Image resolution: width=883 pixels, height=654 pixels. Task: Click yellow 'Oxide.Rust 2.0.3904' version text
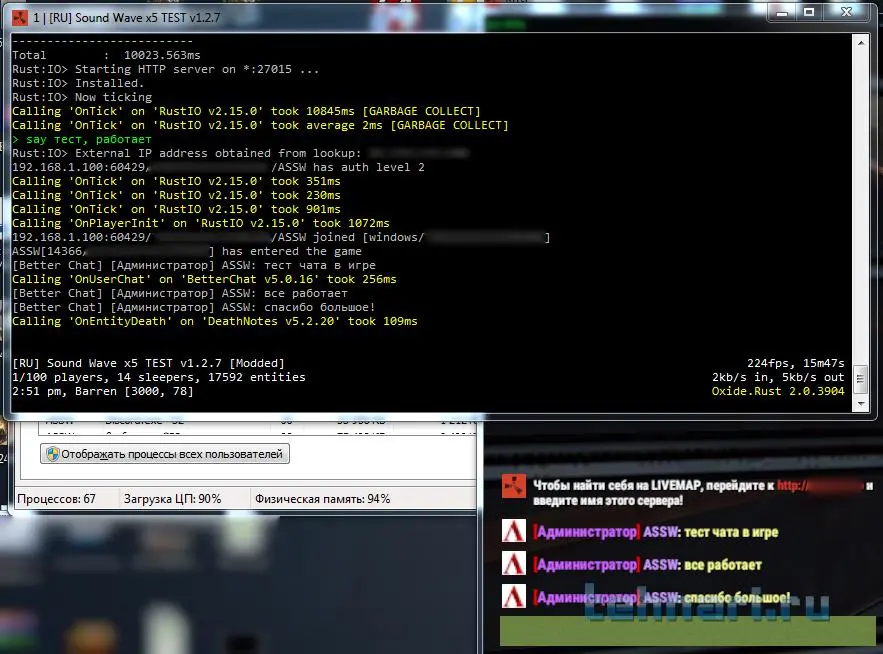tap(778, 391)
